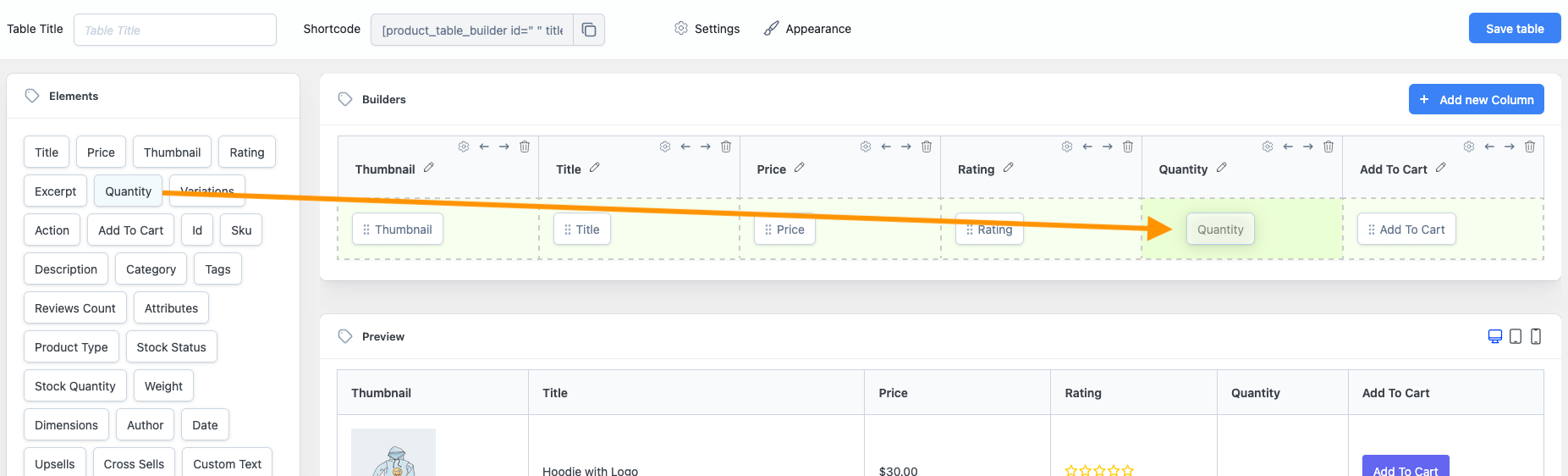
Task: Pick the Quantity element in the Elements panel
Action: [128, 191]
